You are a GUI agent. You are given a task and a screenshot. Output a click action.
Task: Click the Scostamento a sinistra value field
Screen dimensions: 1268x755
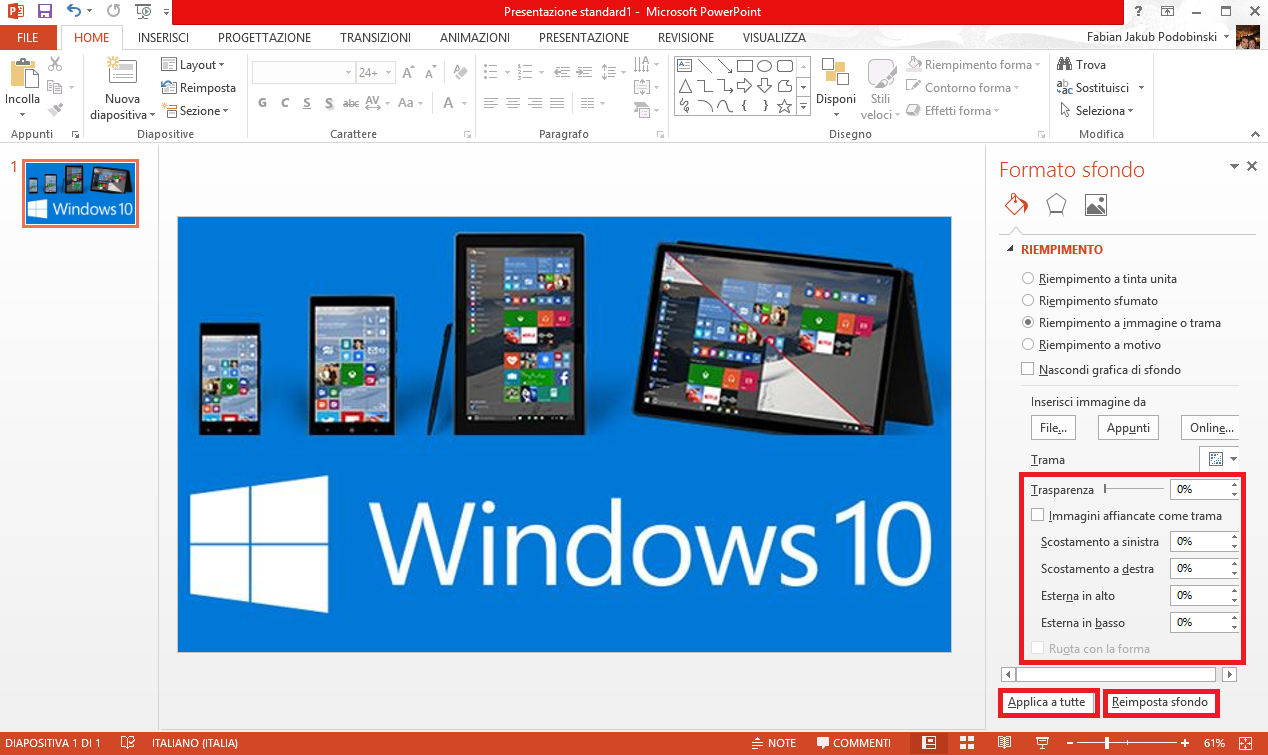click(x=1198, y=541)
